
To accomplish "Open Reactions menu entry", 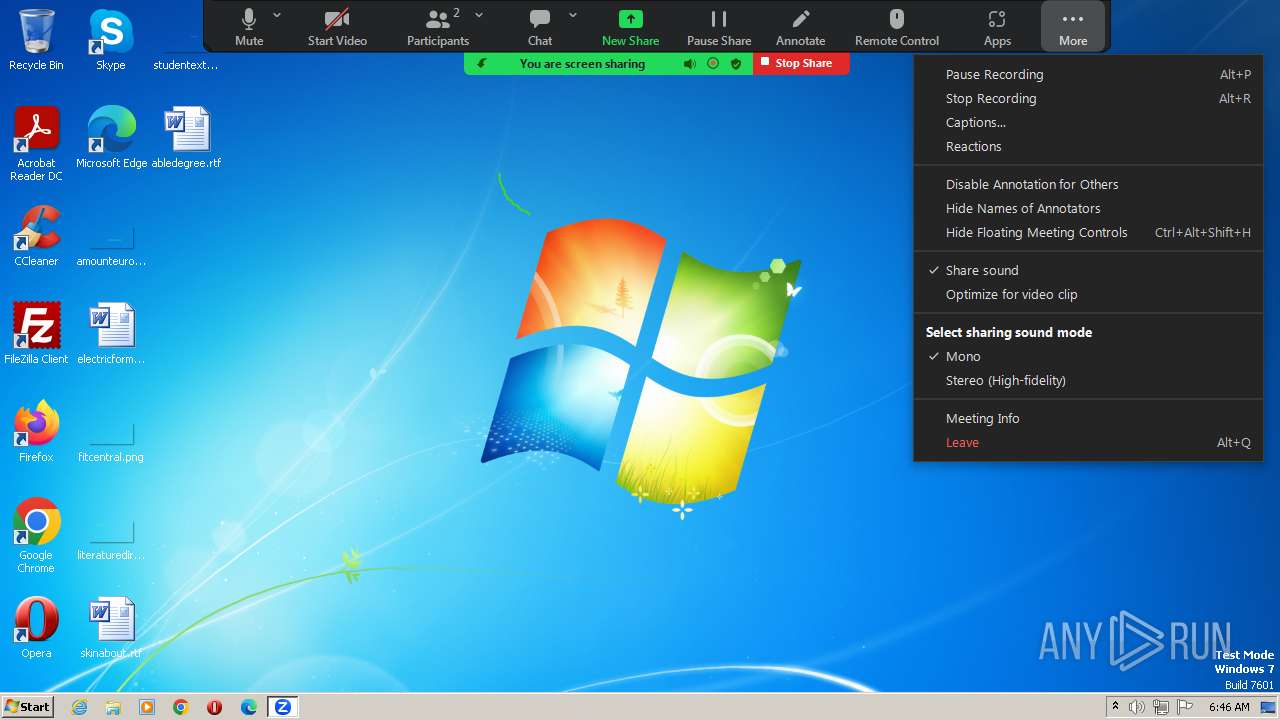I will click(1088, 146).
